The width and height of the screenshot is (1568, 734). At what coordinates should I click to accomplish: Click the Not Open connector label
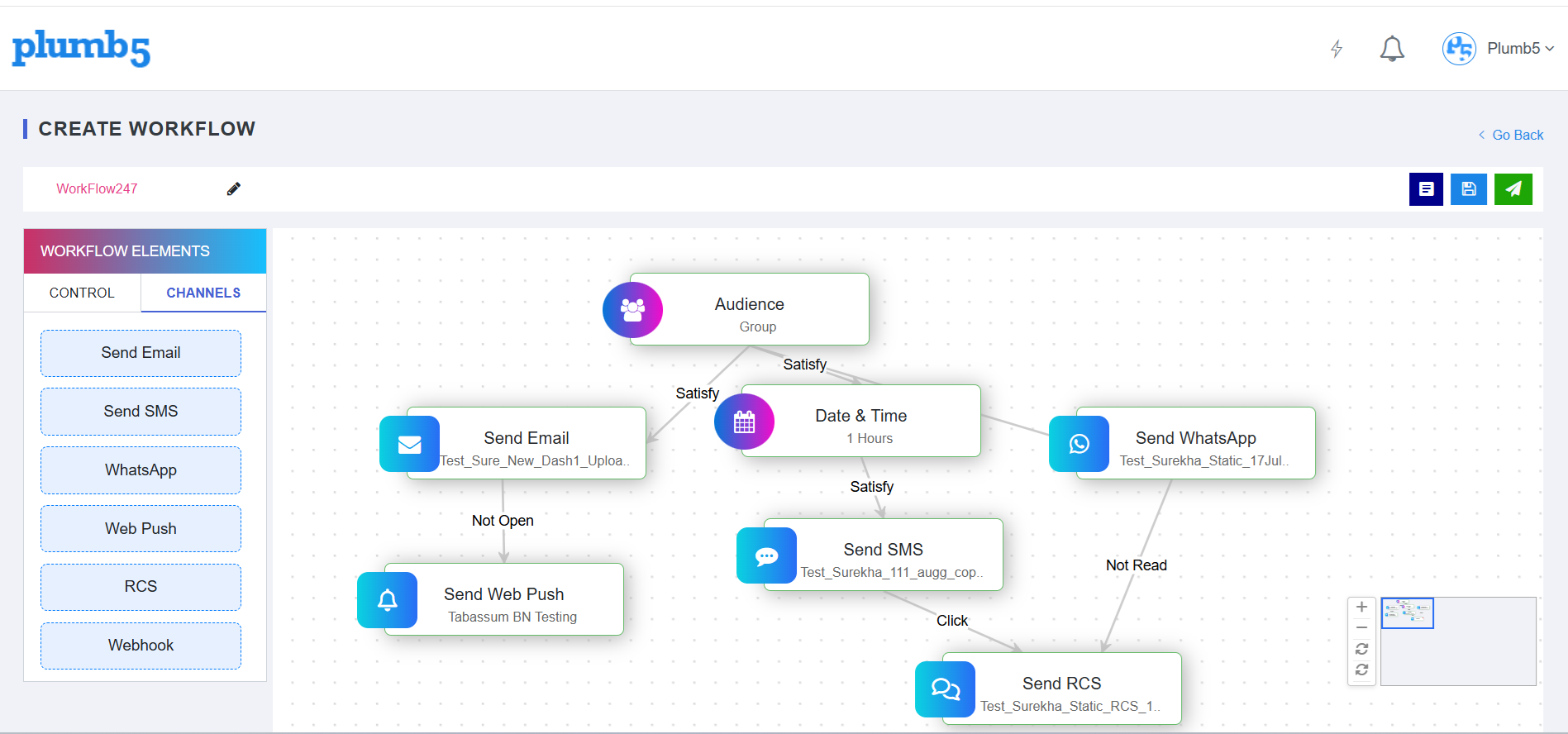[x=503, y=521]
